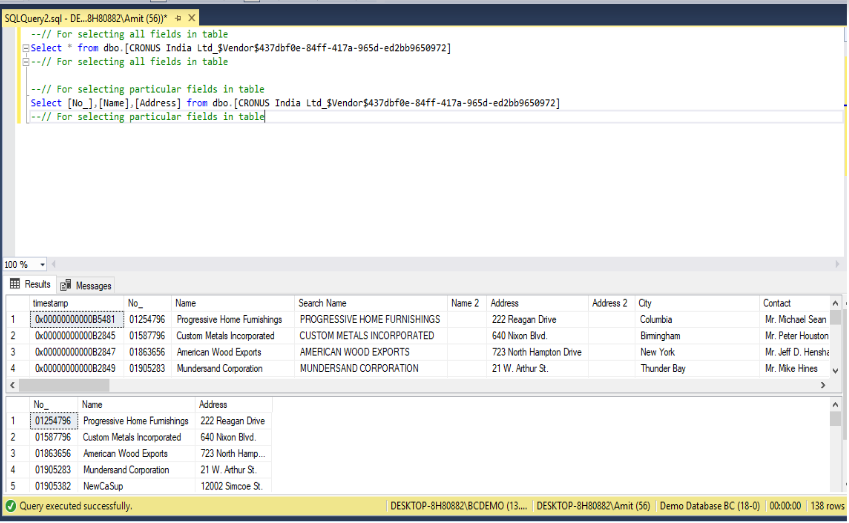This screenshot has width=849, height=523.
Task: Collapse the first Select statement outline
Action: click(25, 48)
